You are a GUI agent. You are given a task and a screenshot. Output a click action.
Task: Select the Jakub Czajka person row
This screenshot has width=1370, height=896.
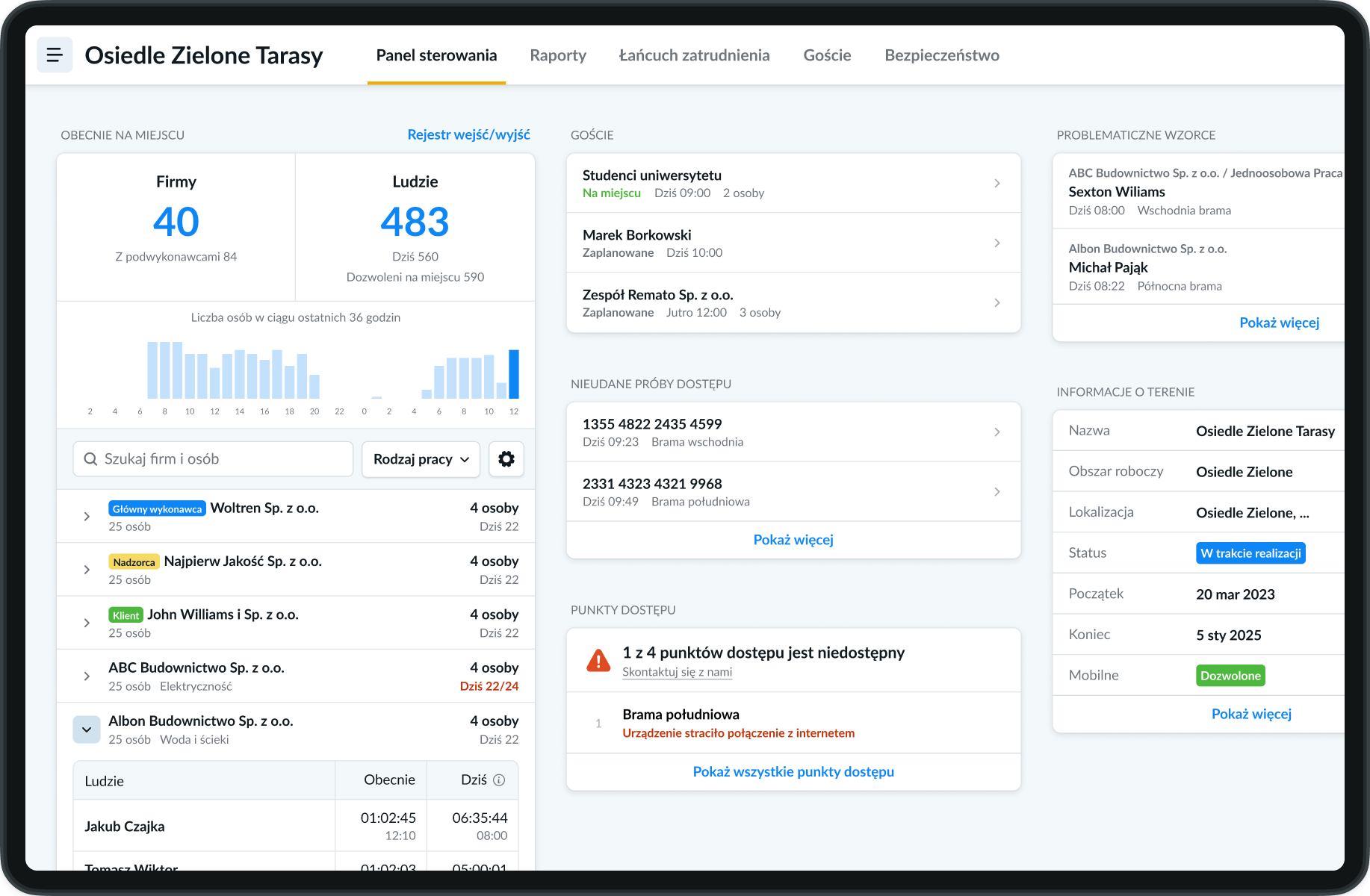(296, 826)
